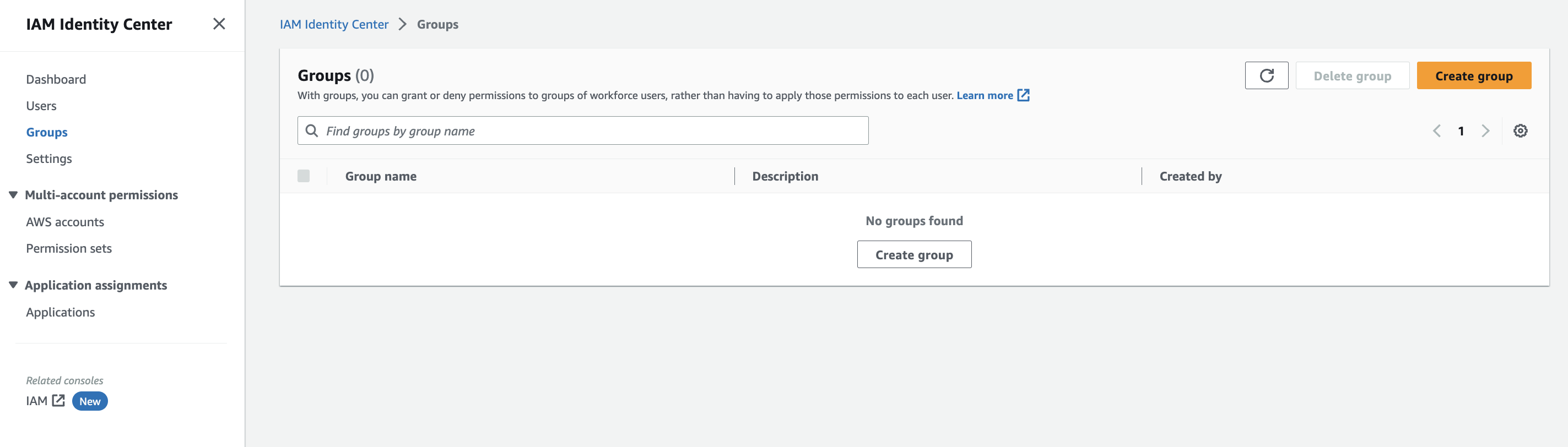The height and width of the screenshot is (447, 1568).
Task: Open table preferences gear icon
Action: click(1520, 131)
